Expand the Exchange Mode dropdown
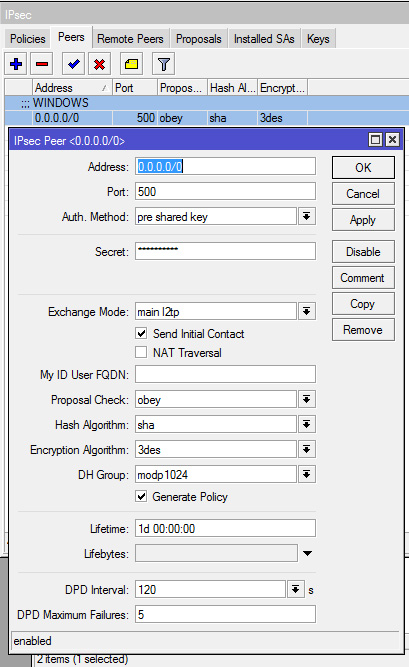This screenshot has width=409, height=667. point(306,311)
